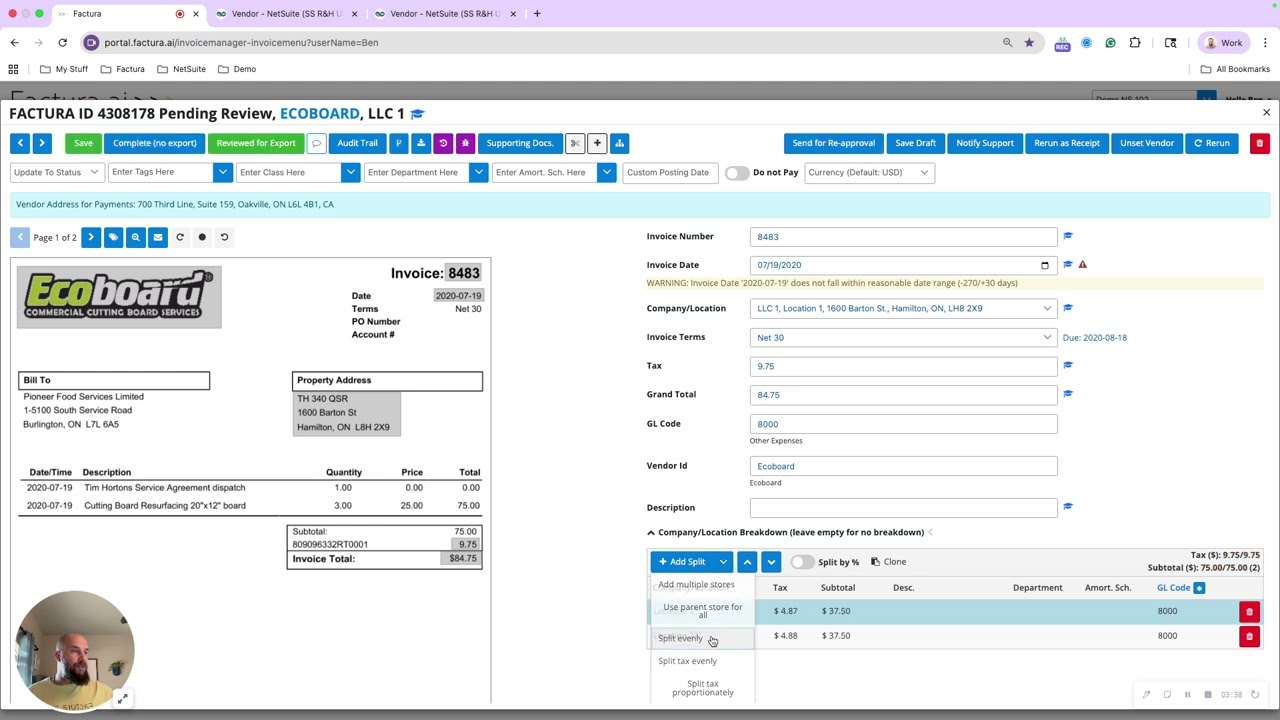Click the Custom Posting Date field
The height and width of the screenshot is (720, 1280).
[668, 172]
